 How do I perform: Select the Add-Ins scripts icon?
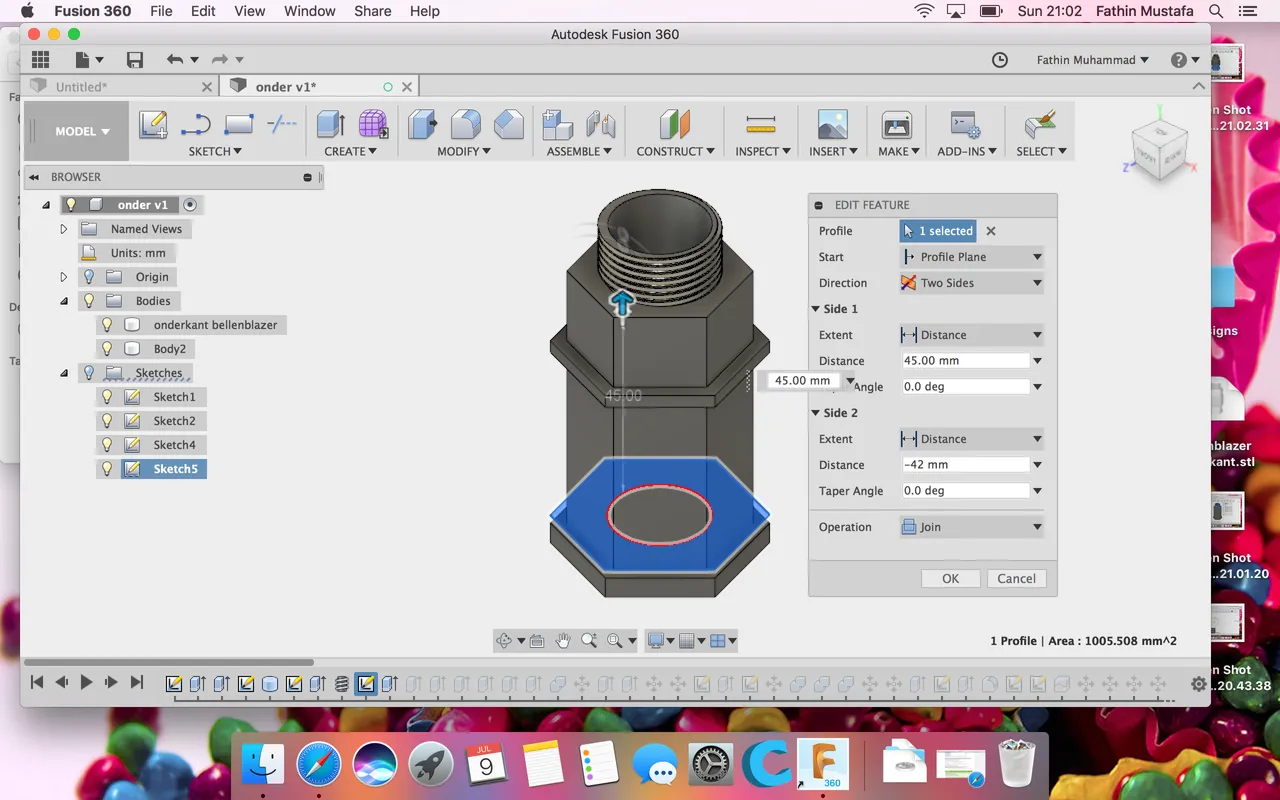965,124
